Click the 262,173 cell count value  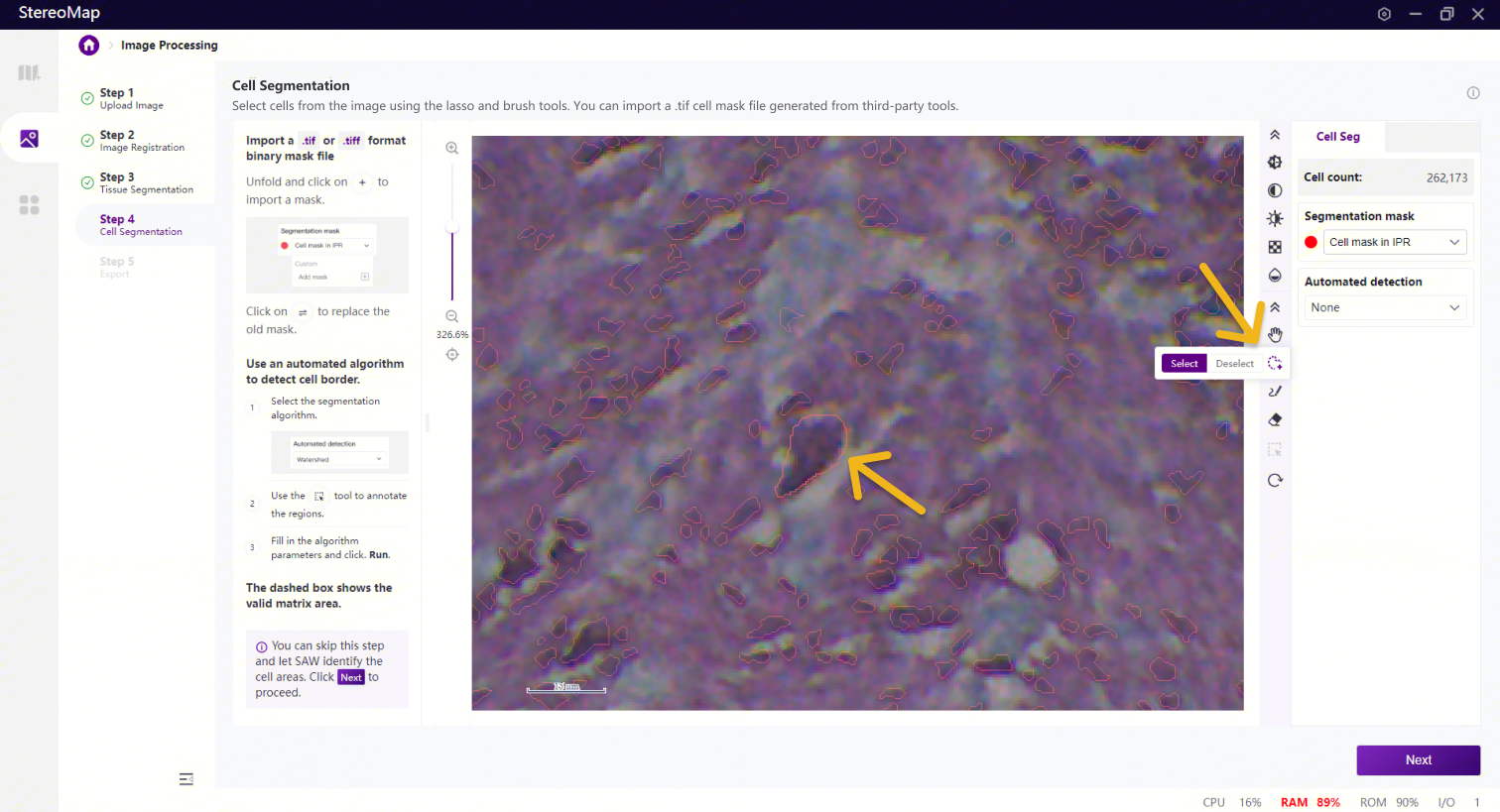pos(1446,178)
